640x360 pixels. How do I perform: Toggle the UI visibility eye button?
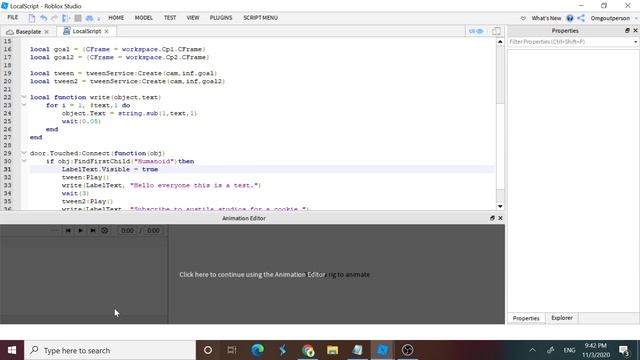tap(476, 31)
